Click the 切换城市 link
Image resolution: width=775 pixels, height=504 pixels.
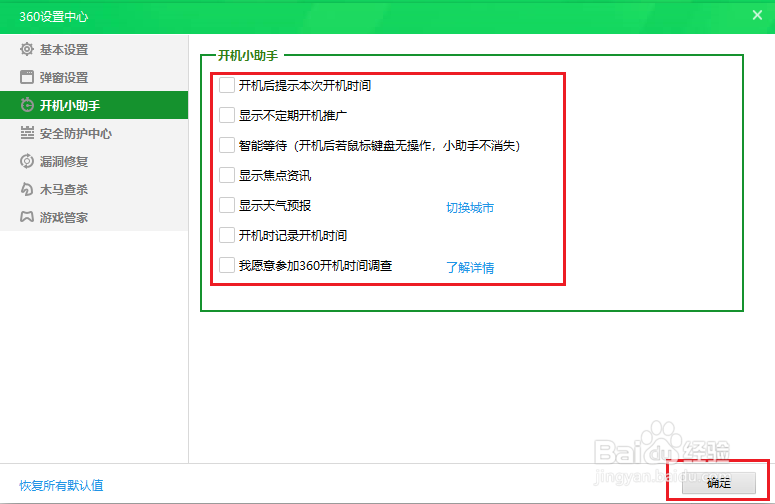(470, 208)
